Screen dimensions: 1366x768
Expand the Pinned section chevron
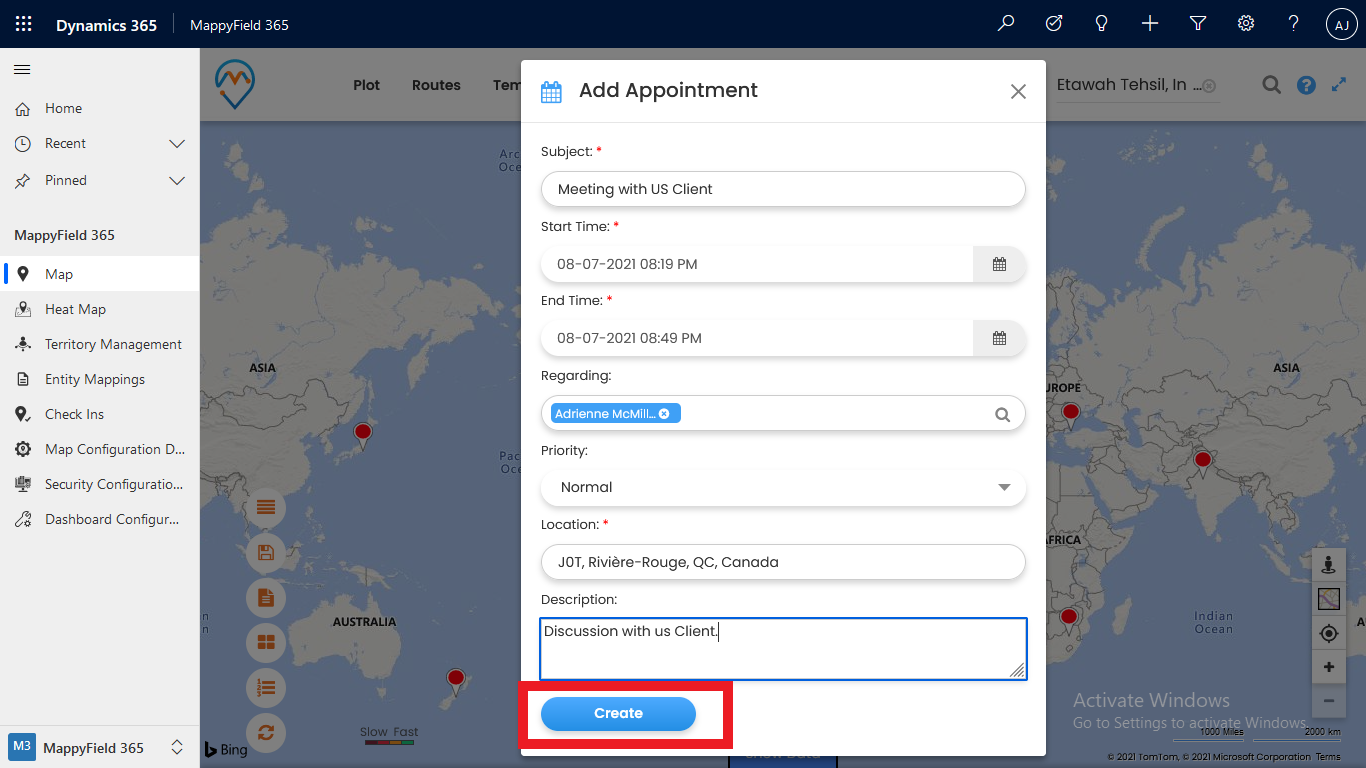(x=177, y=181)
